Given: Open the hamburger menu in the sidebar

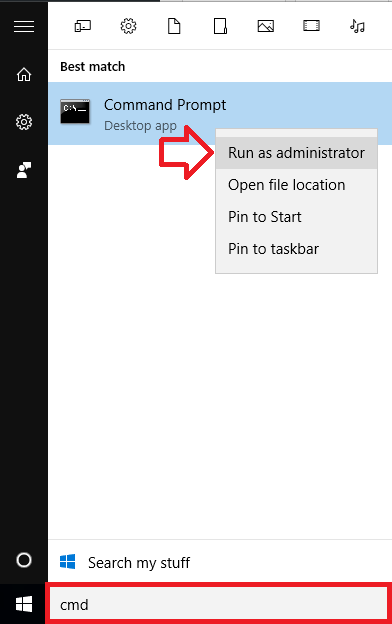Looking at the screenshot, I should [24, 27].
